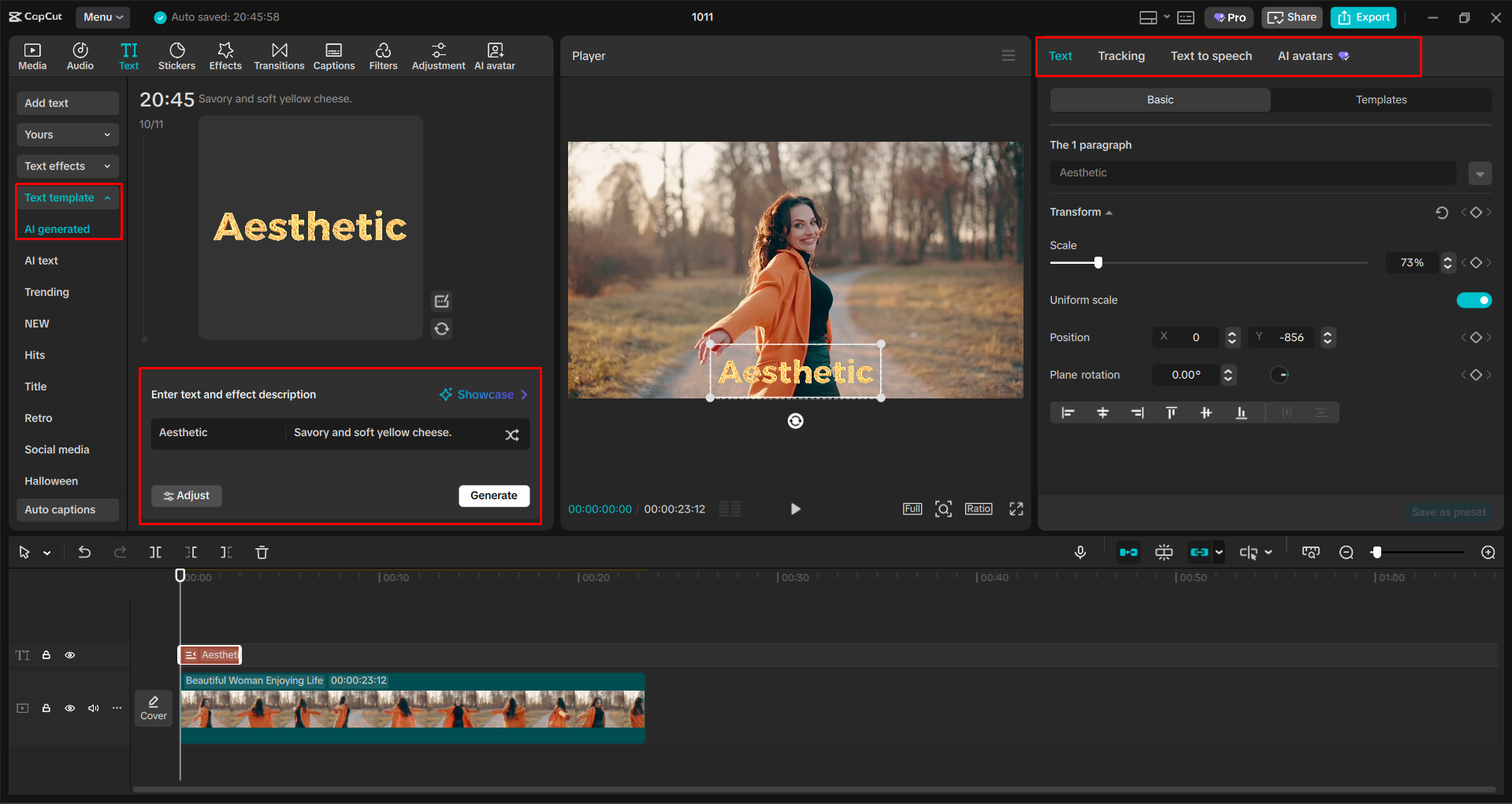Open the Transitions panel
The image size is (1512, 804).
(279, 55)
